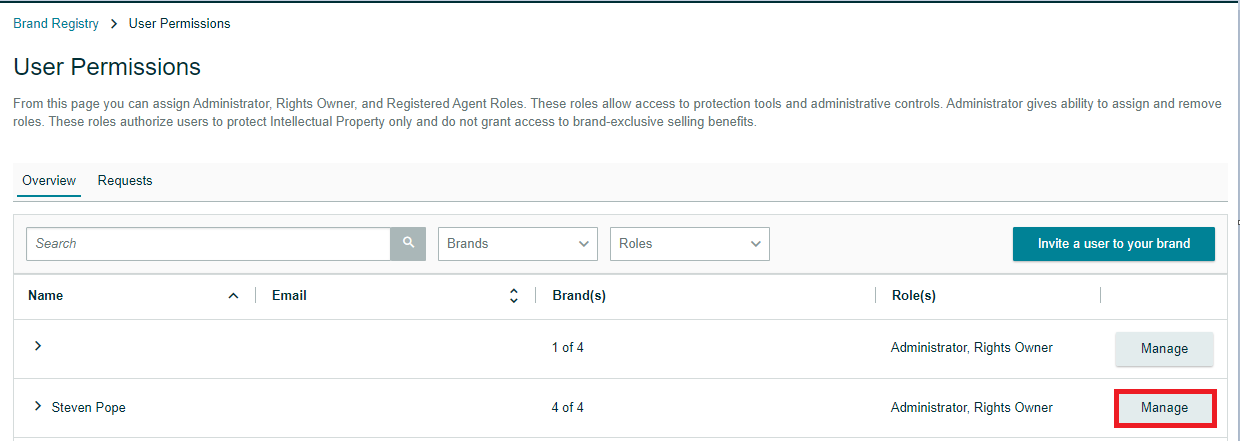Screen dimensions: 1240x441
Task: Click the Name column header label
Action: click(x=46, y=296)
